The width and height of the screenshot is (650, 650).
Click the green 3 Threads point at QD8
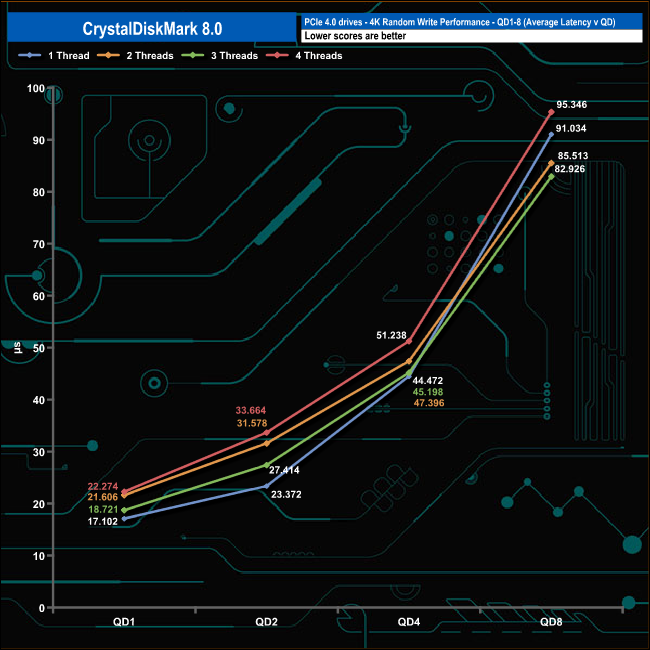551,177
